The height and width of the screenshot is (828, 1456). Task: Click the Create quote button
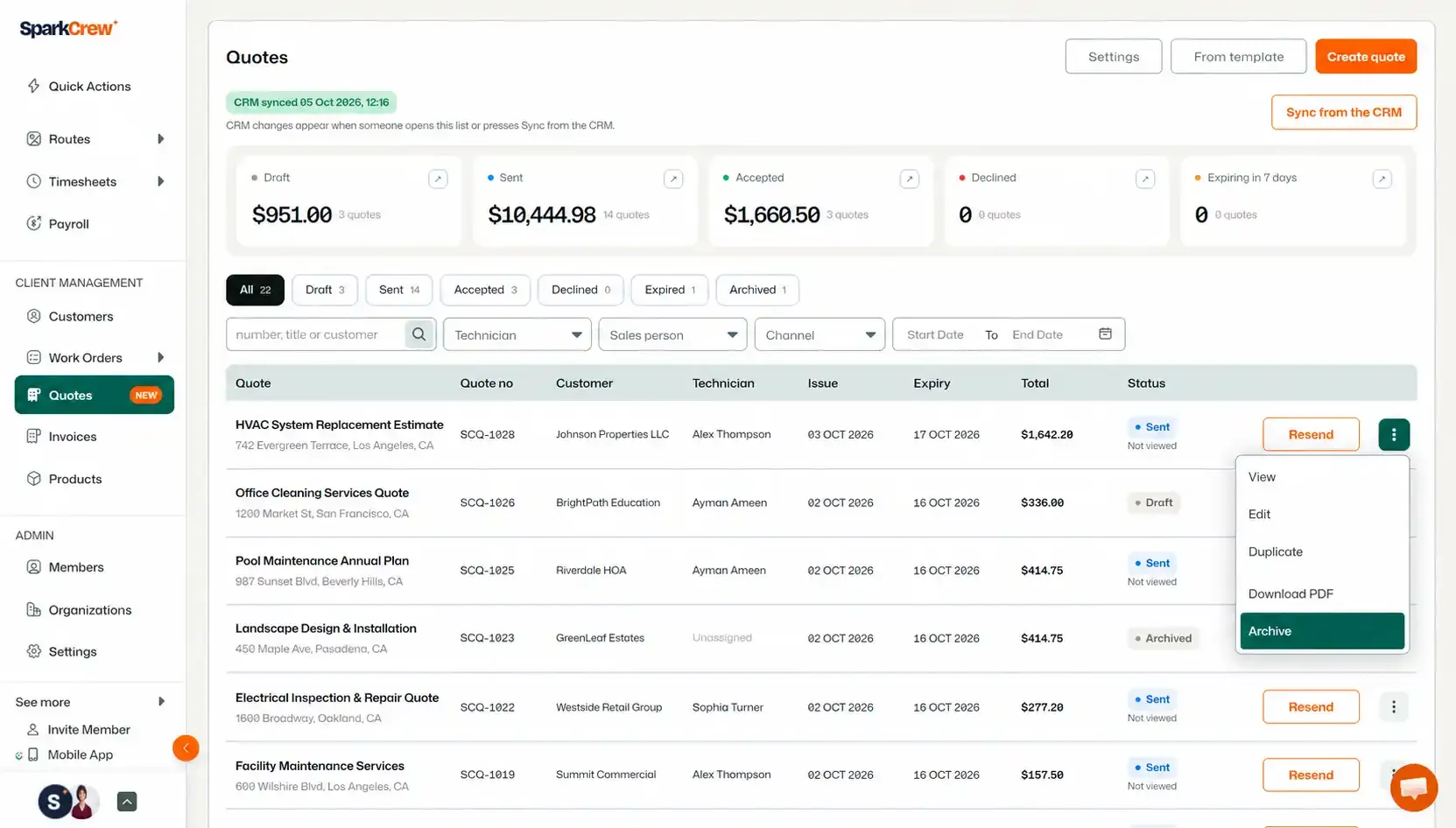[x=1366, y=56]
